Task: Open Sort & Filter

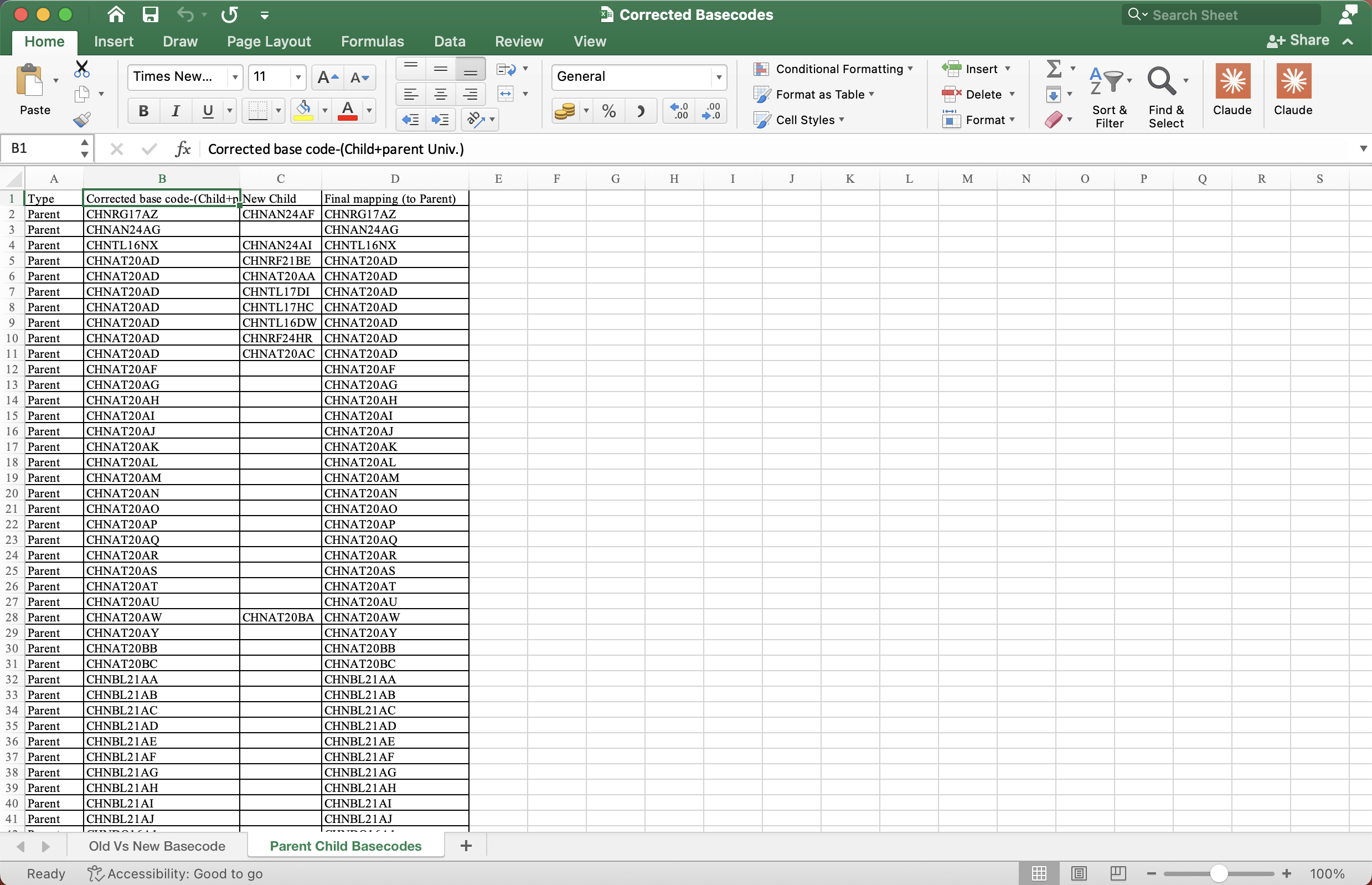Action: [1109, 95]
